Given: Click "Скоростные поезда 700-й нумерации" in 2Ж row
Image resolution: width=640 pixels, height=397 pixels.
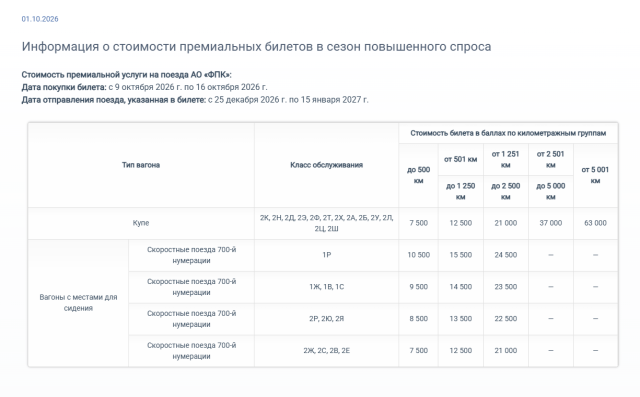Looking at the screenshot, I should [191, 350].
